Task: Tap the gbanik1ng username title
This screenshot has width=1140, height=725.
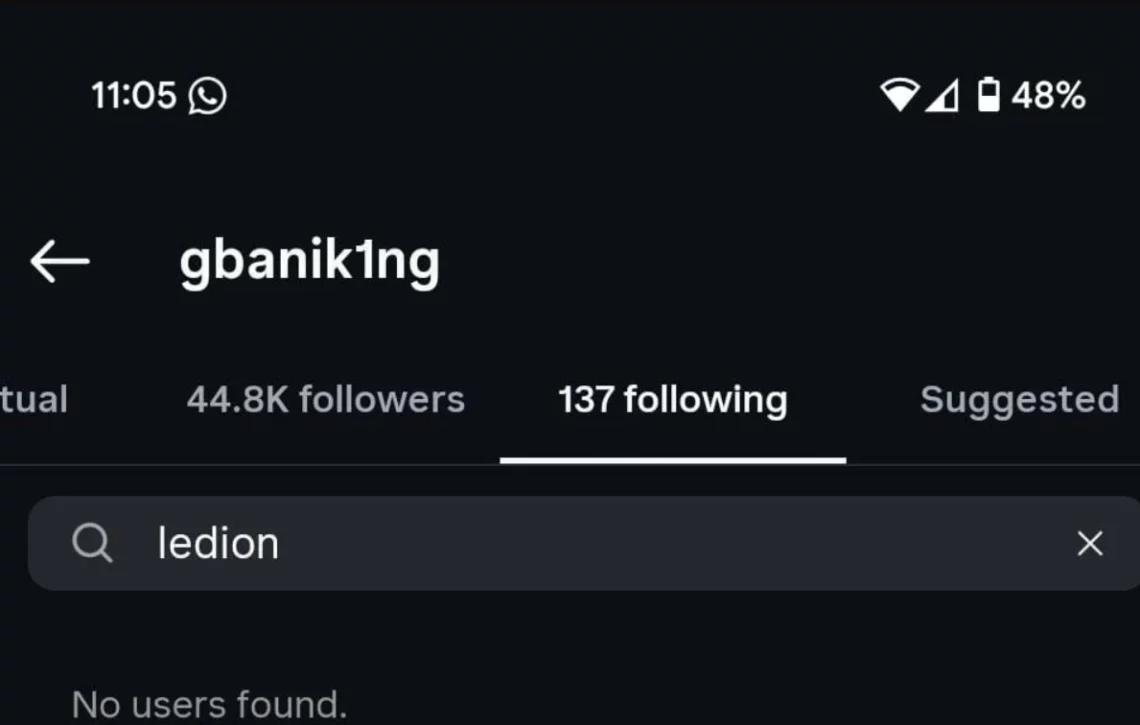Action: coord(309,262)
